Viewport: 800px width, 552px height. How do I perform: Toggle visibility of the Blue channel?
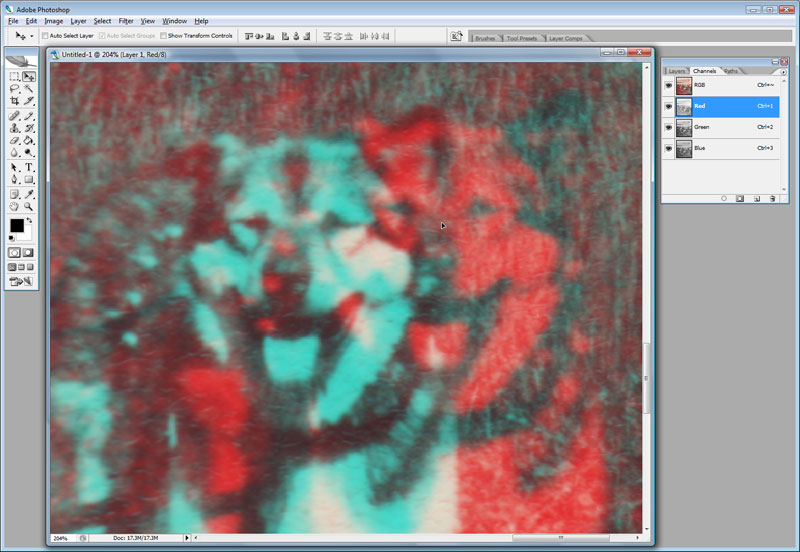click(668, 148)
